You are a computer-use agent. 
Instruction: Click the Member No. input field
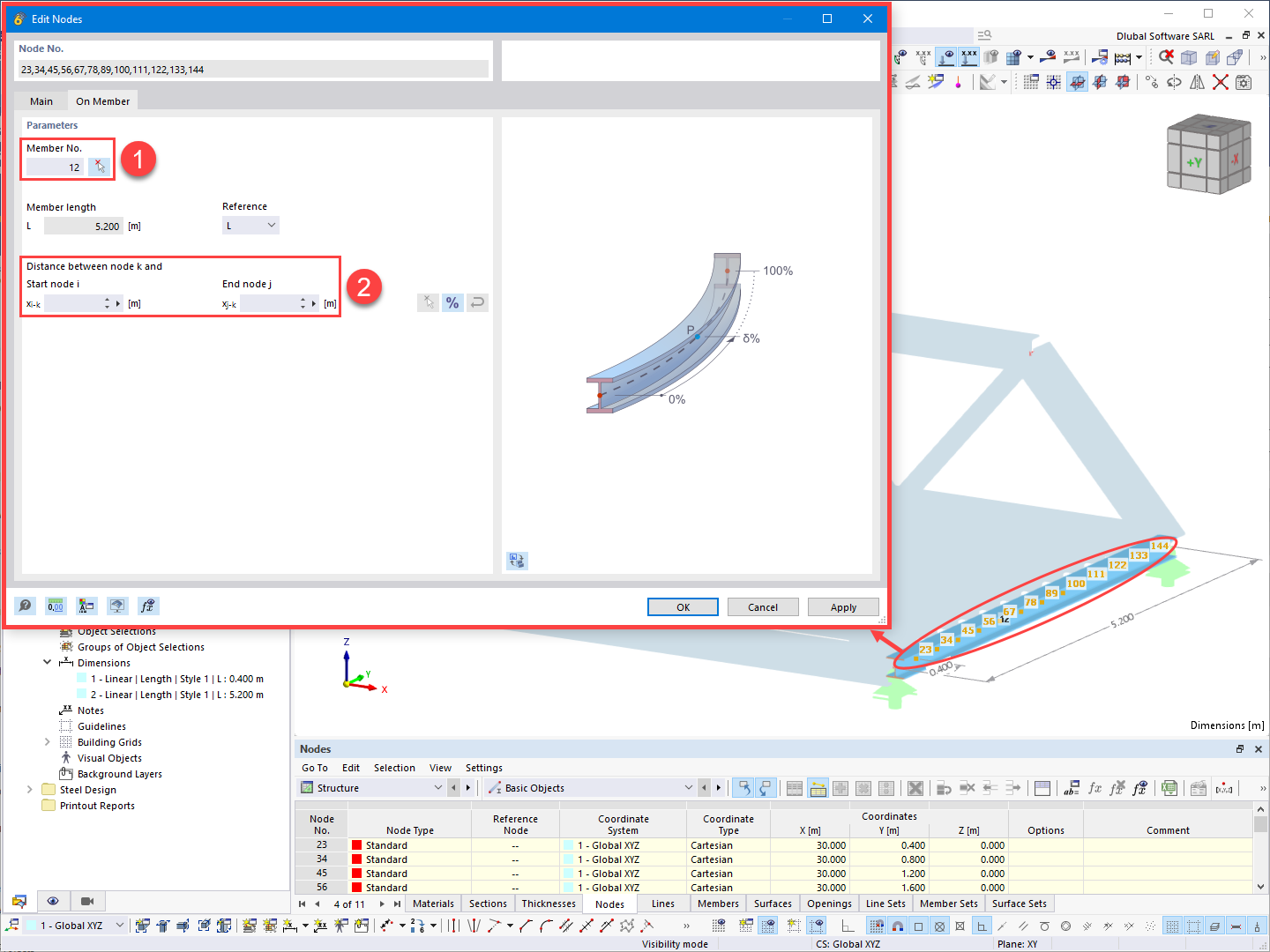coord(56,167)
